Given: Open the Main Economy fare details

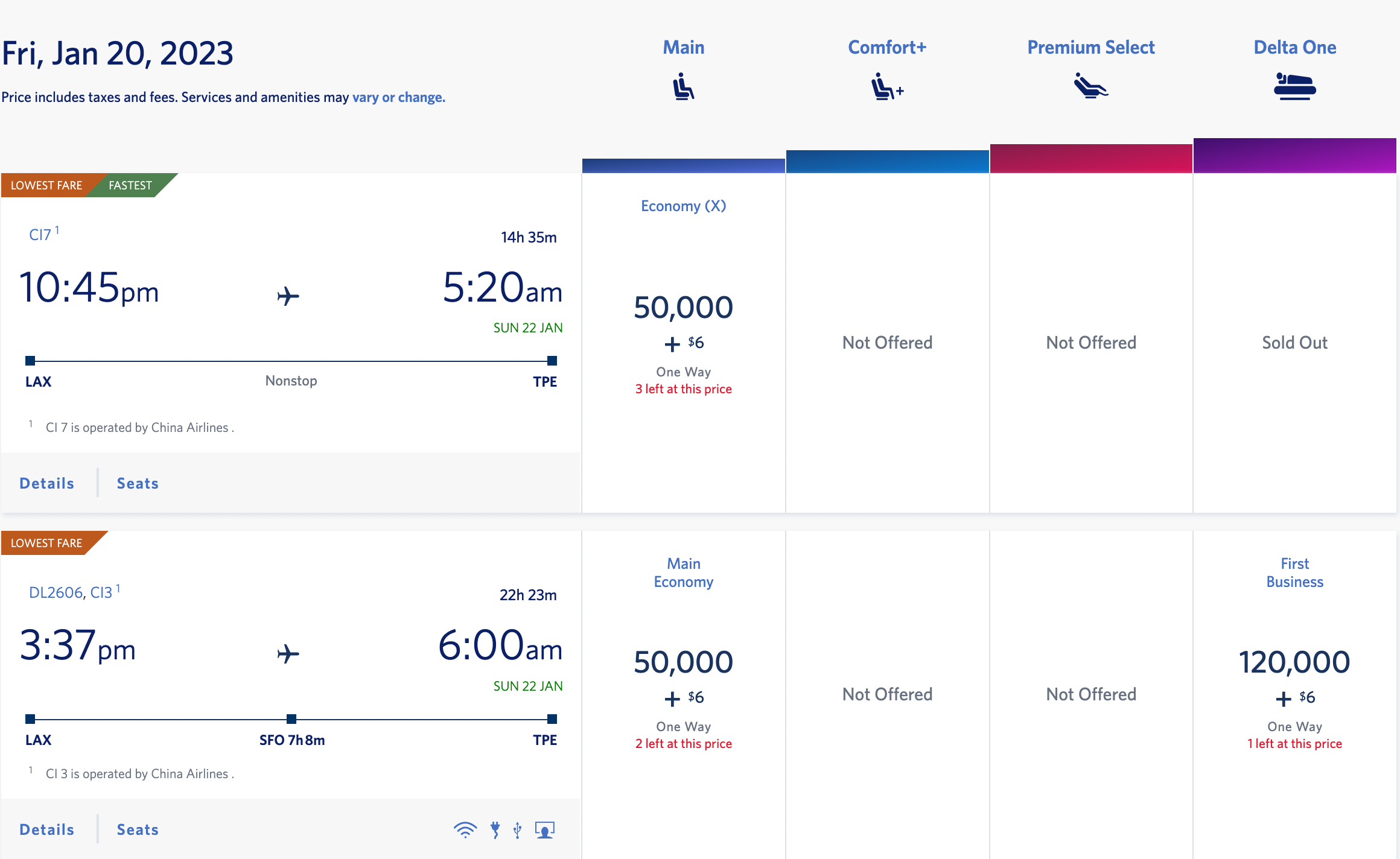Looking at the screenshot, I should coord(683,572).
